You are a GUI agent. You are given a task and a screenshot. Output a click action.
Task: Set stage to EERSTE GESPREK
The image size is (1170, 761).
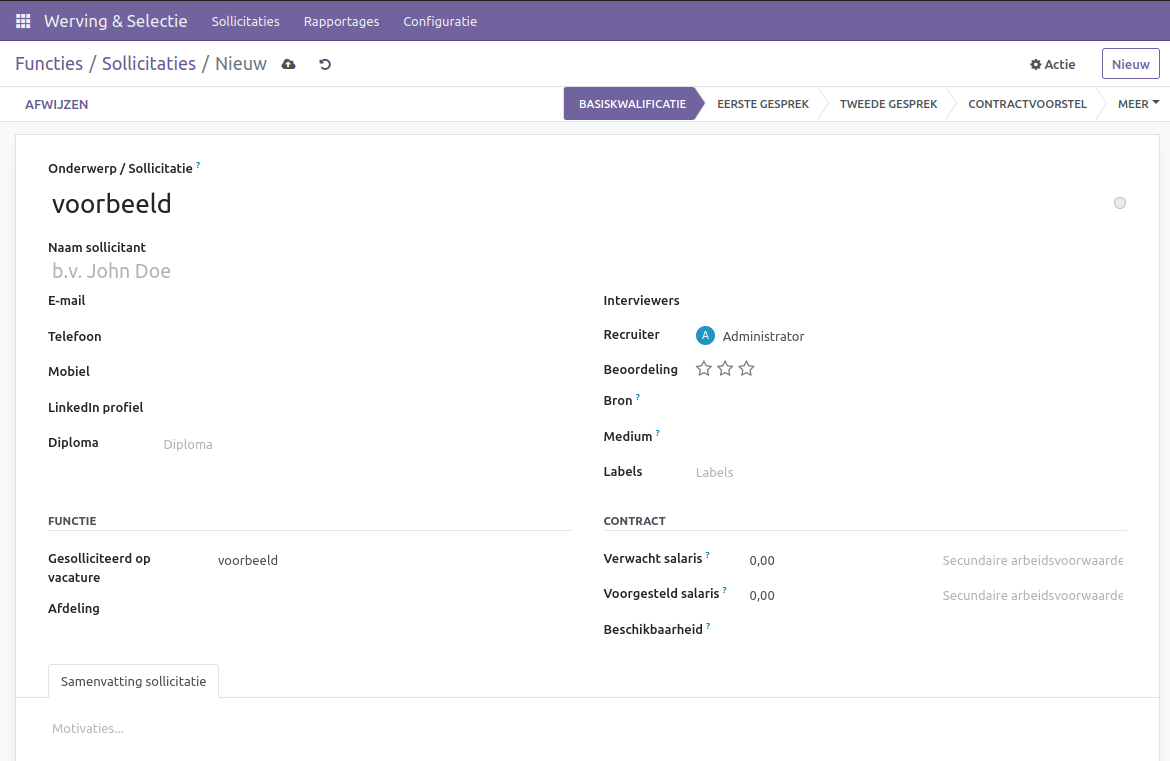tap(762, 104)
